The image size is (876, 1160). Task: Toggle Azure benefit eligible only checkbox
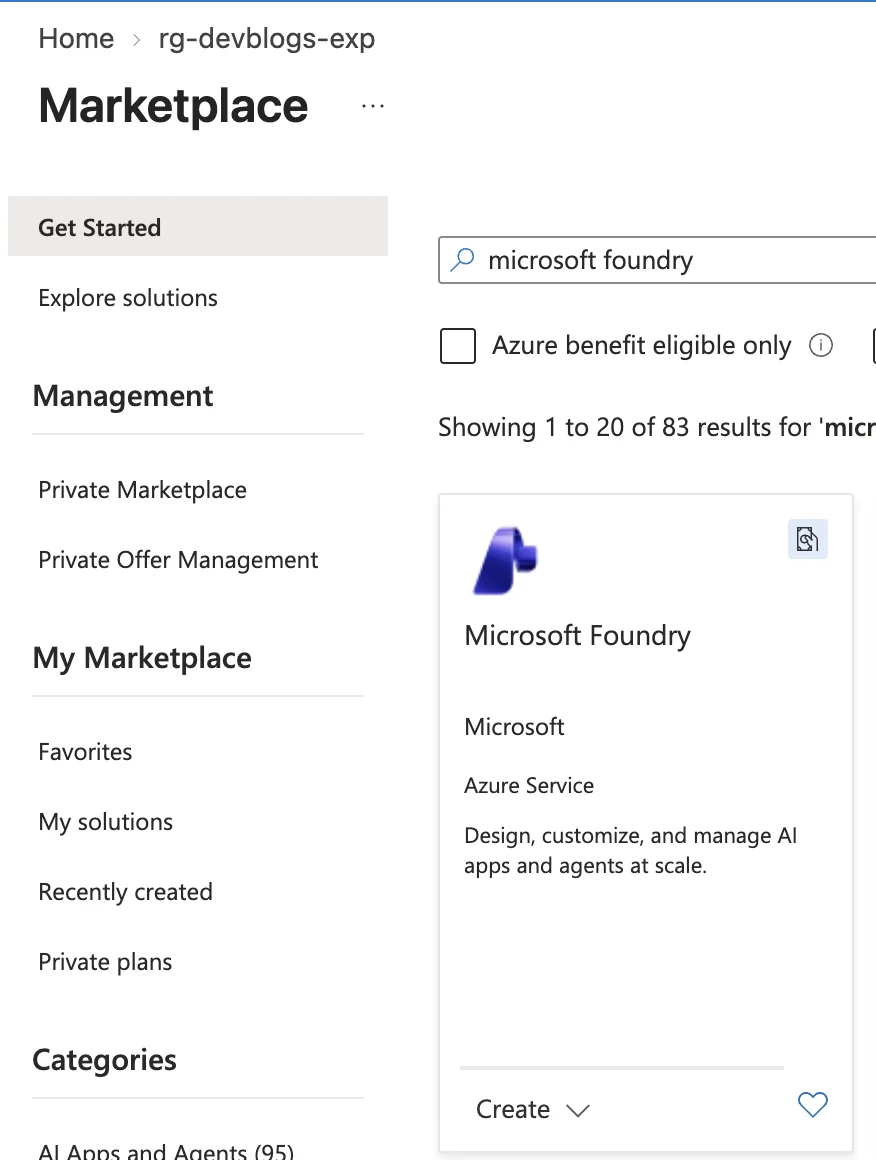pos(458,345)
